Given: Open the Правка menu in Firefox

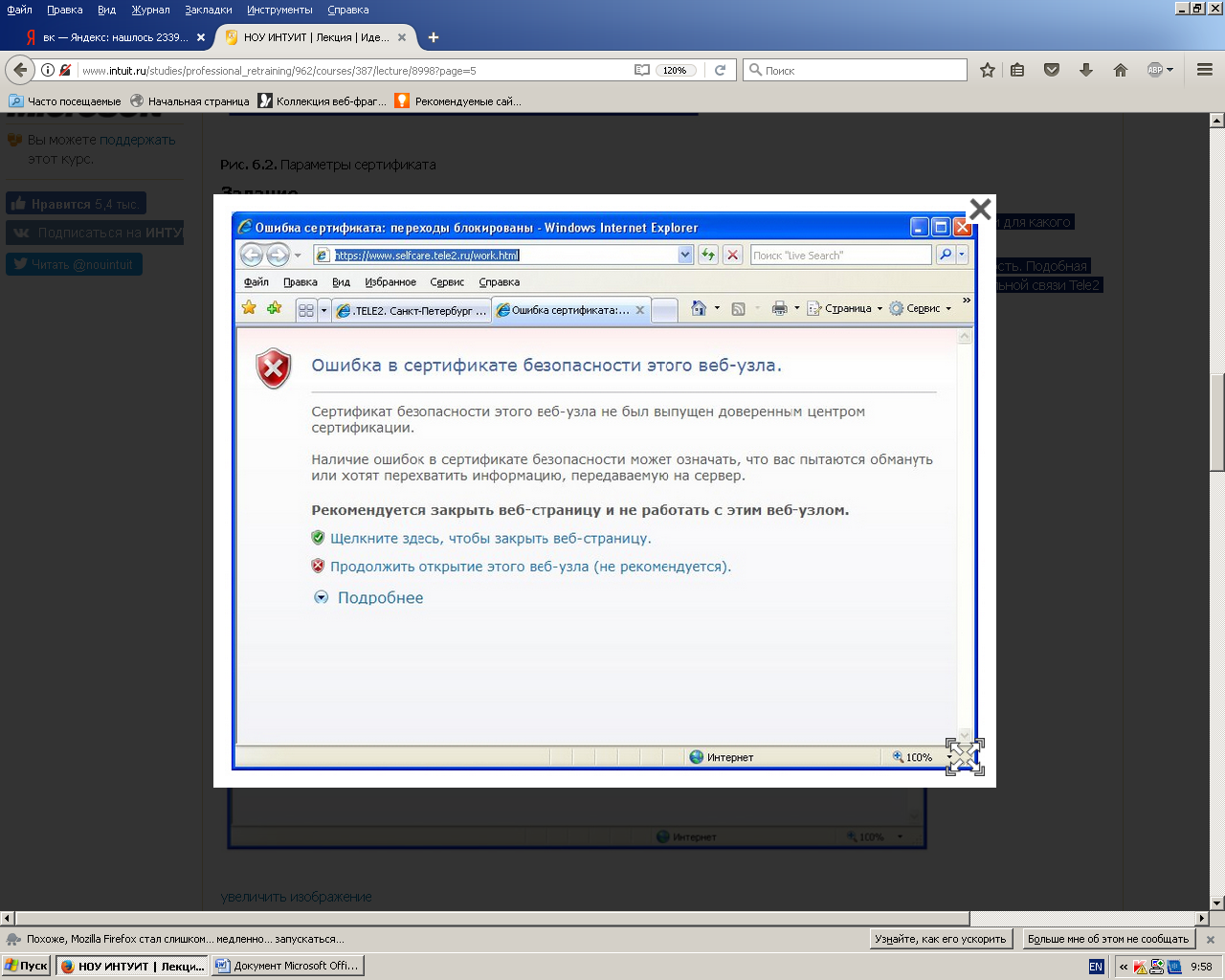Looking at the screenshot, I should click(64, 10).
